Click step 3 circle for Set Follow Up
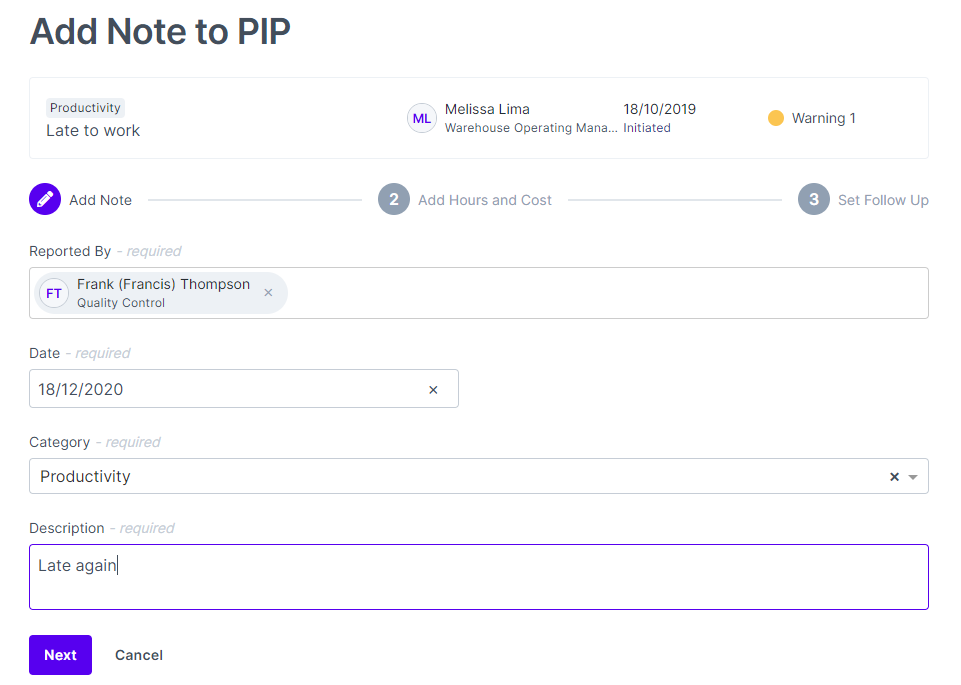 (814, 200)
